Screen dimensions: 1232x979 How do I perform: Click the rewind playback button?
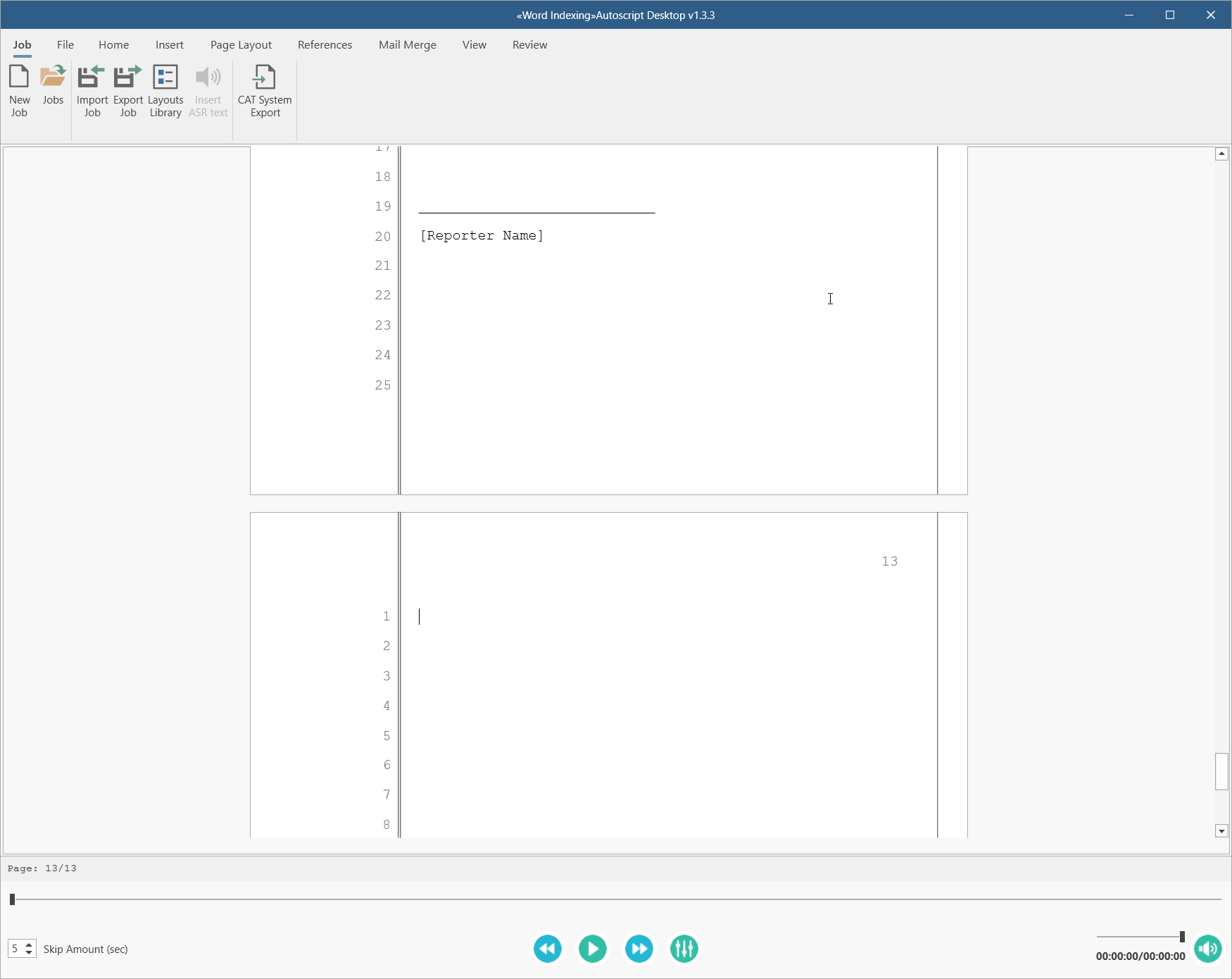pos(547,949)
